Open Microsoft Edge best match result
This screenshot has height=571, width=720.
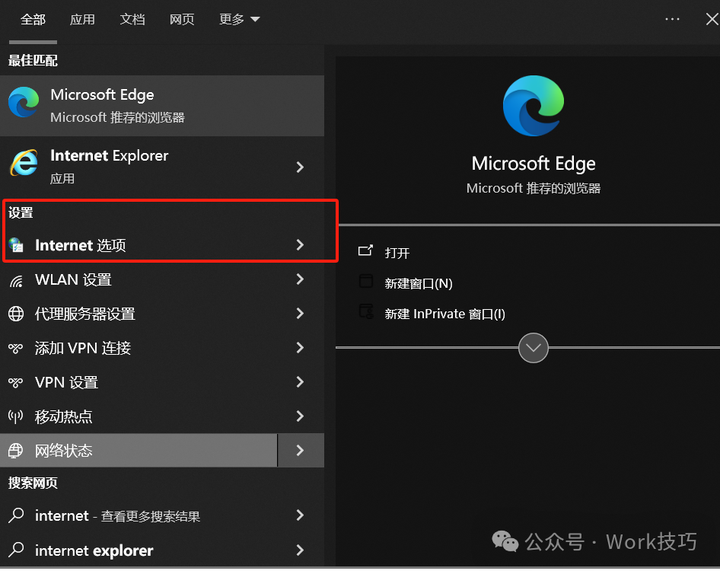(162, 106)
